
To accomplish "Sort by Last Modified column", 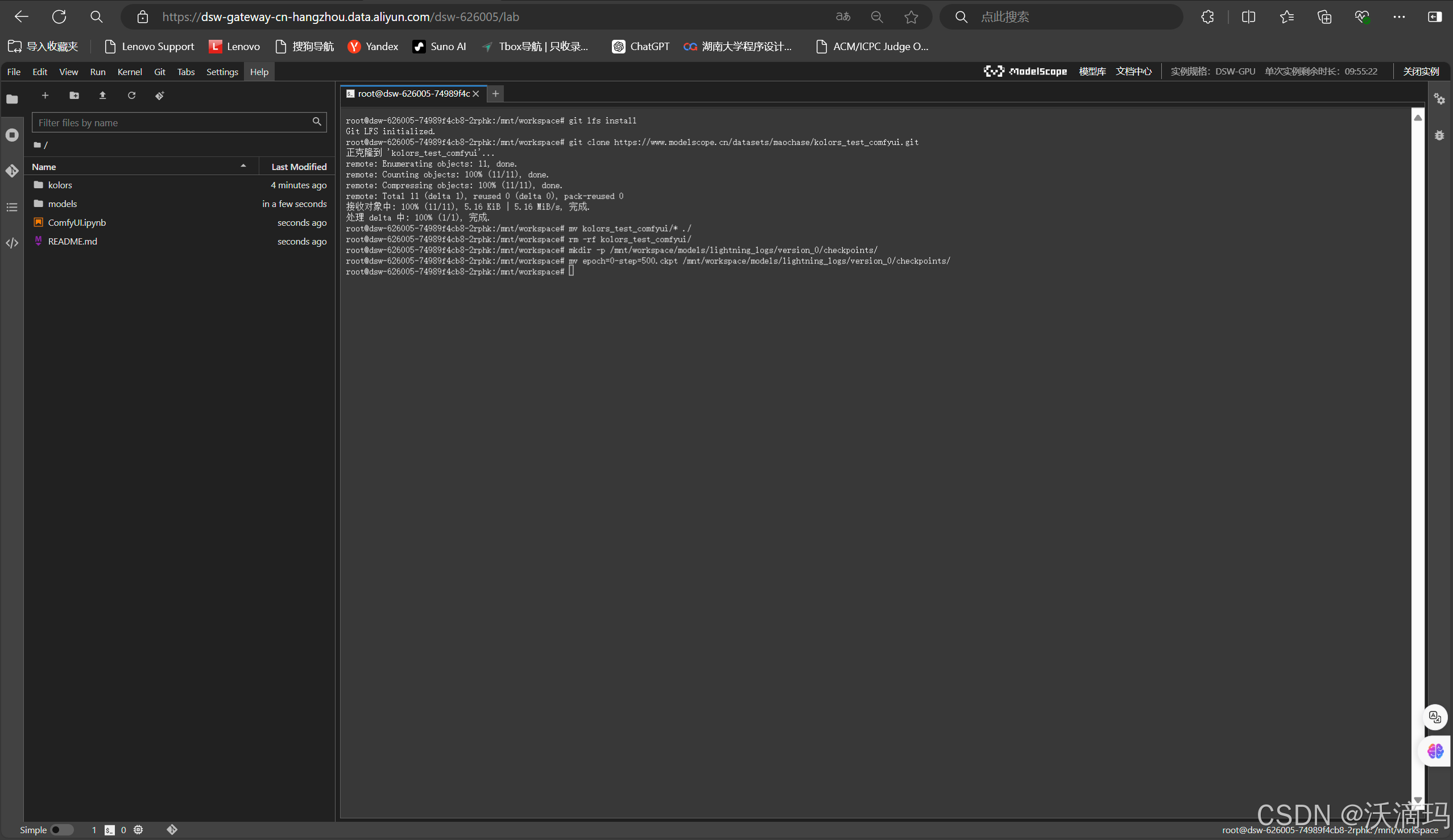I will (298, 167).
